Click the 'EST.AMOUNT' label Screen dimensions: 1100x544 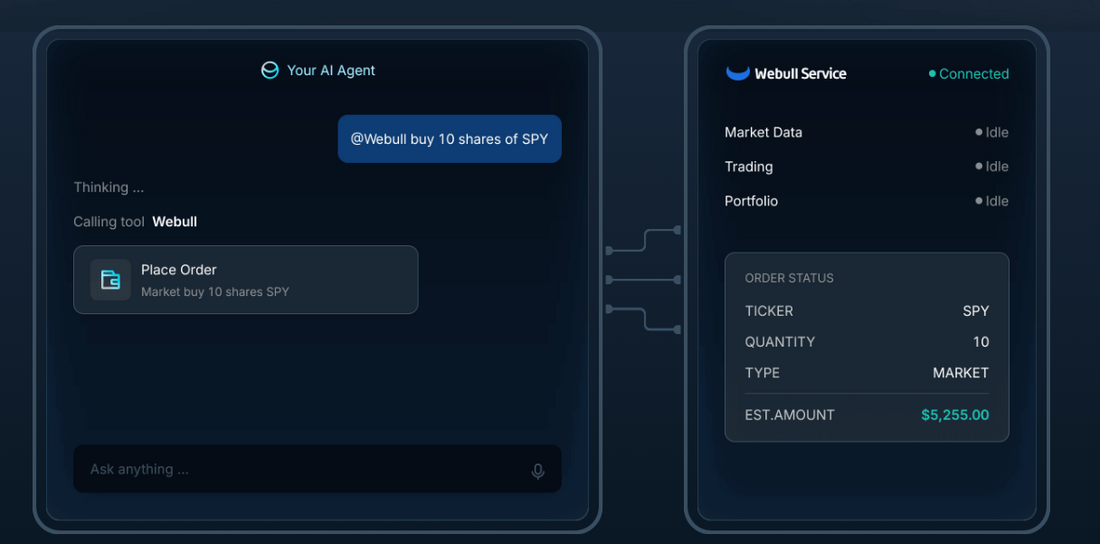tap(790, 415)
